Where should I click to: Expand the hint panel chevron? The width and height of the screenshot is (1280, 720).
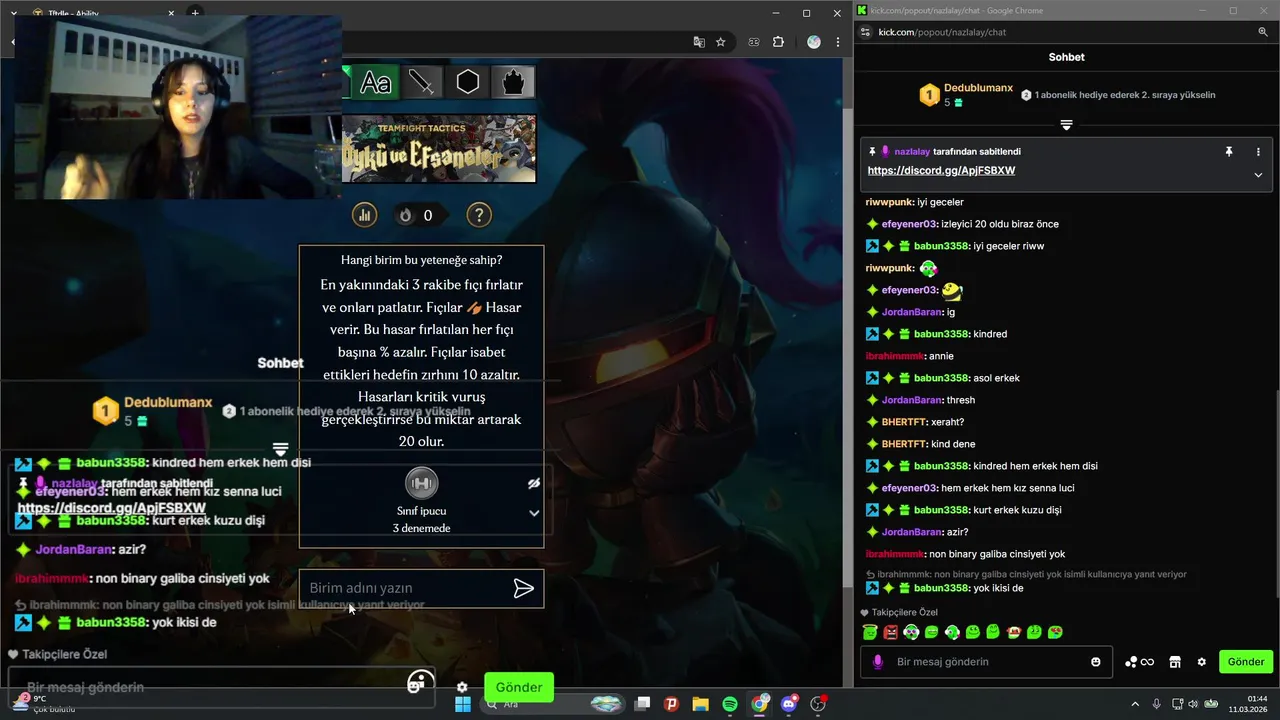tap(534, 513)
